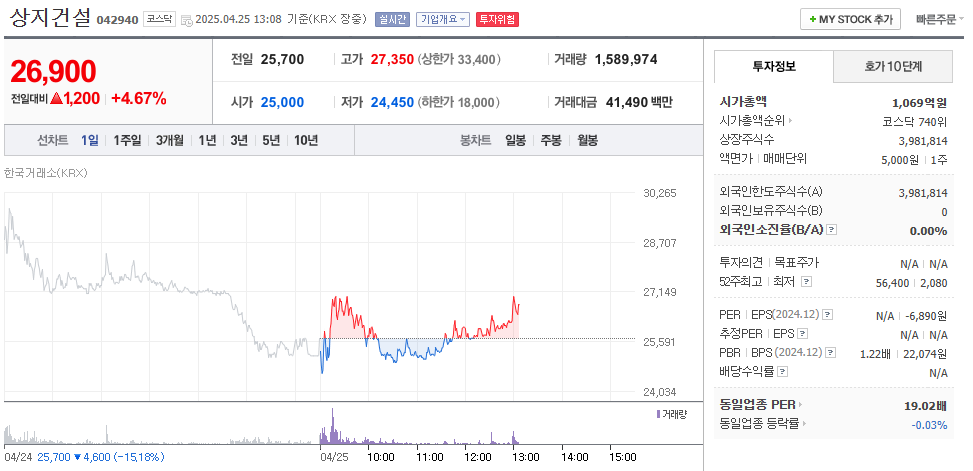Click the 상한가 33,400 limit text

click(459, 60)
